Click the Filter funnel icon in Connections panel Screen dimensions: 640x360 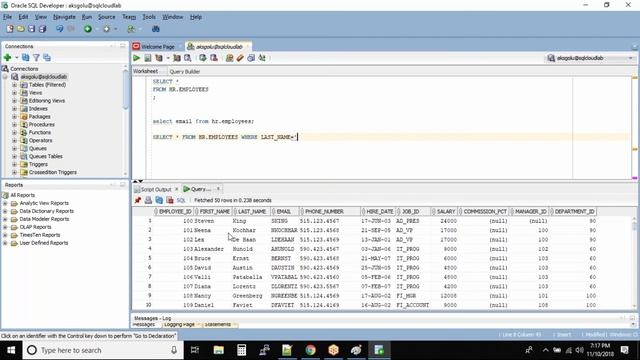(36, 58)
